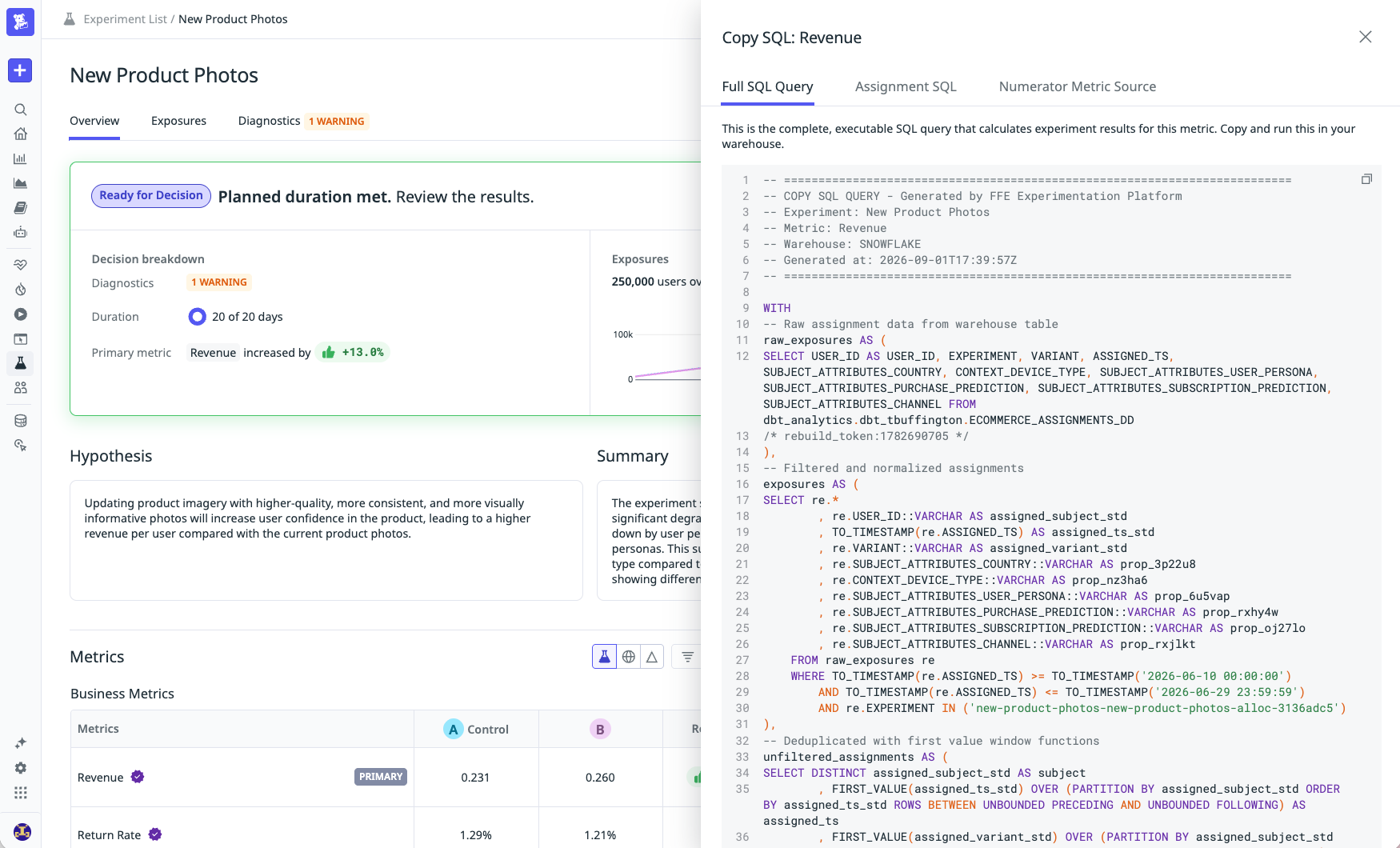Switch to Numerator Metric Source tab

(x=1077, y=86)
